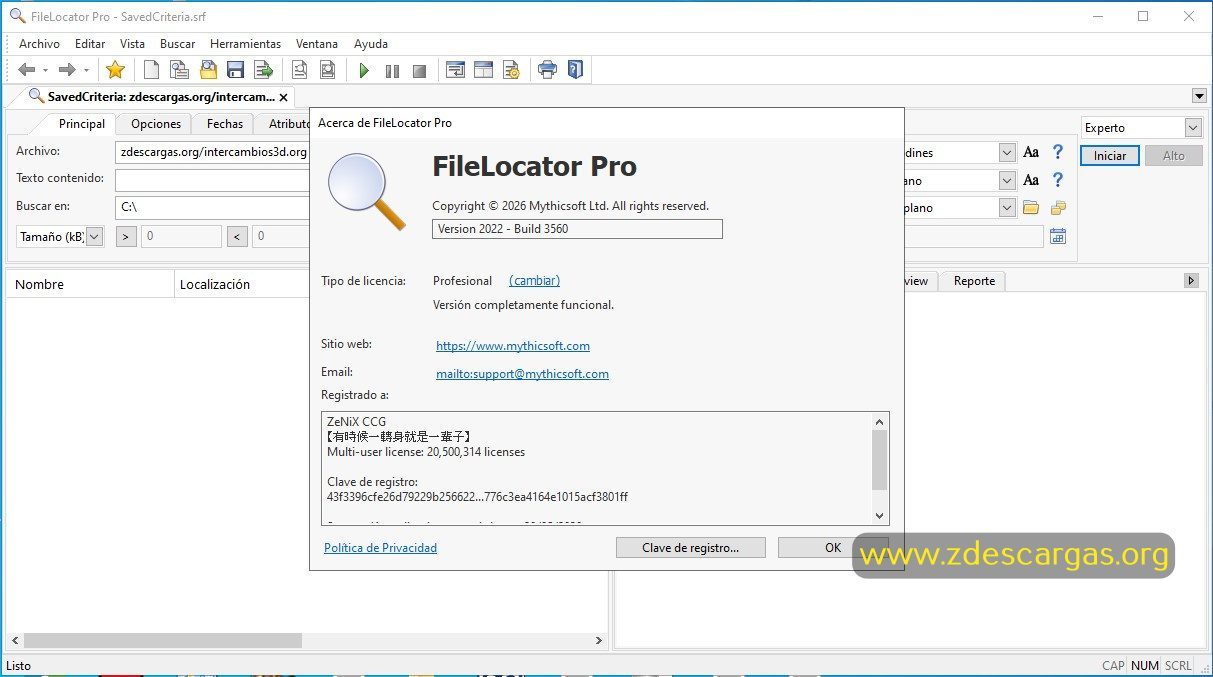The image size is (1213, 677).
Task: Open saved criteria with folder toolbar icon
Action: 208,70
